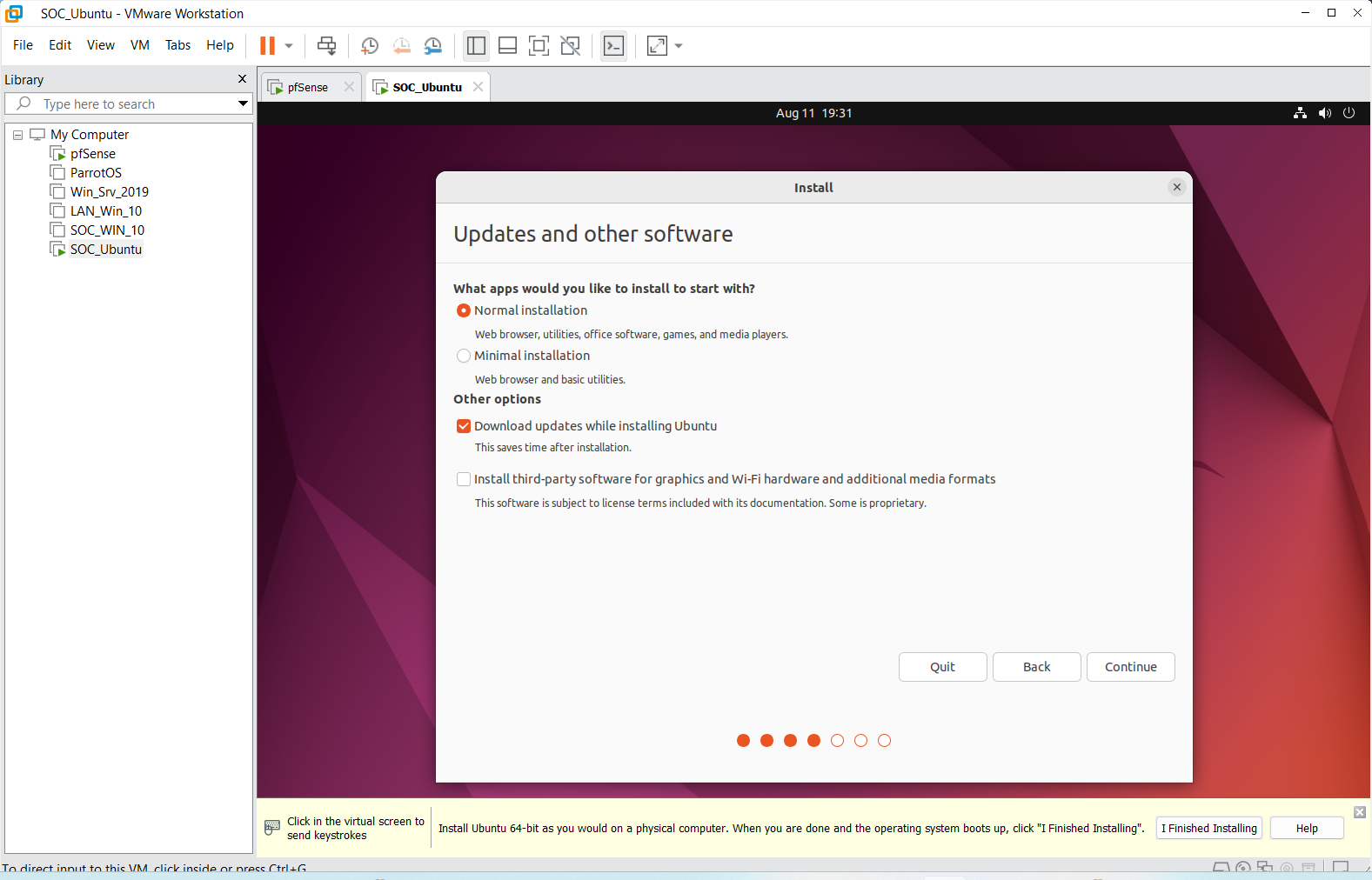Open the VM menu
1372x880 pixels.
pos(140,45)
